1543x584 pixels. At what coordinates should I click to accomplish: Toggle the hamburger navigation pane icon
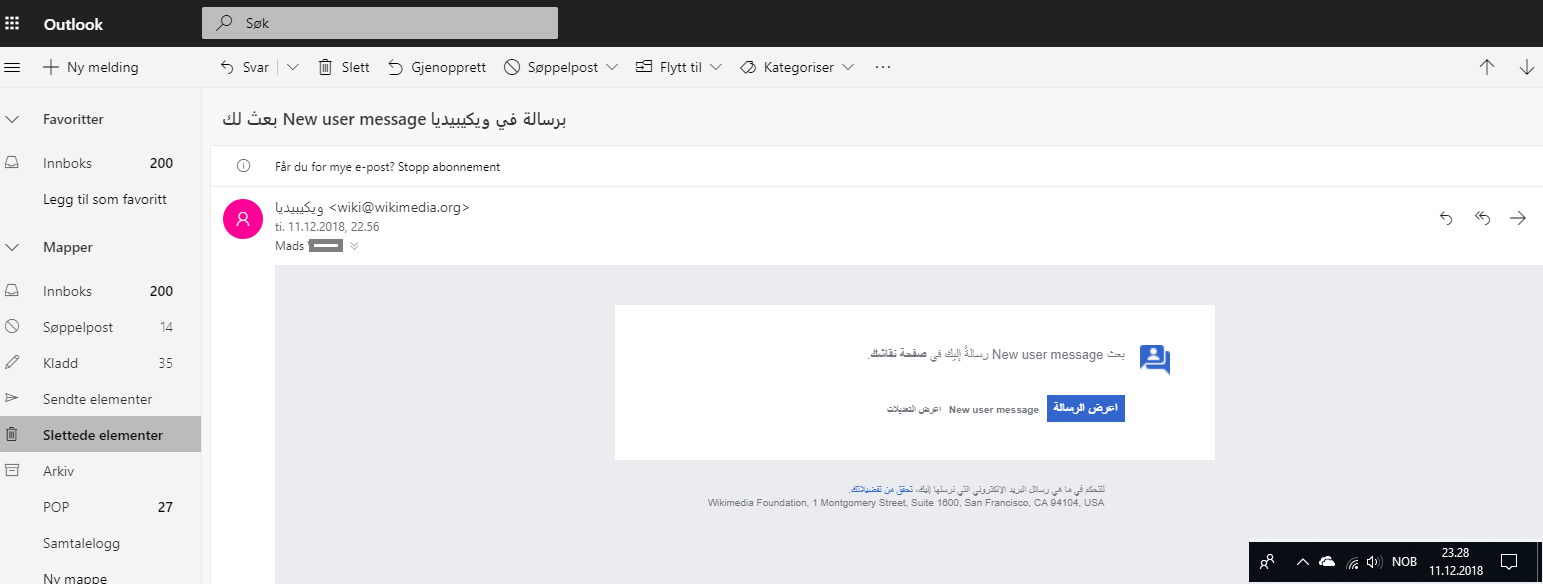pos(13,67)
